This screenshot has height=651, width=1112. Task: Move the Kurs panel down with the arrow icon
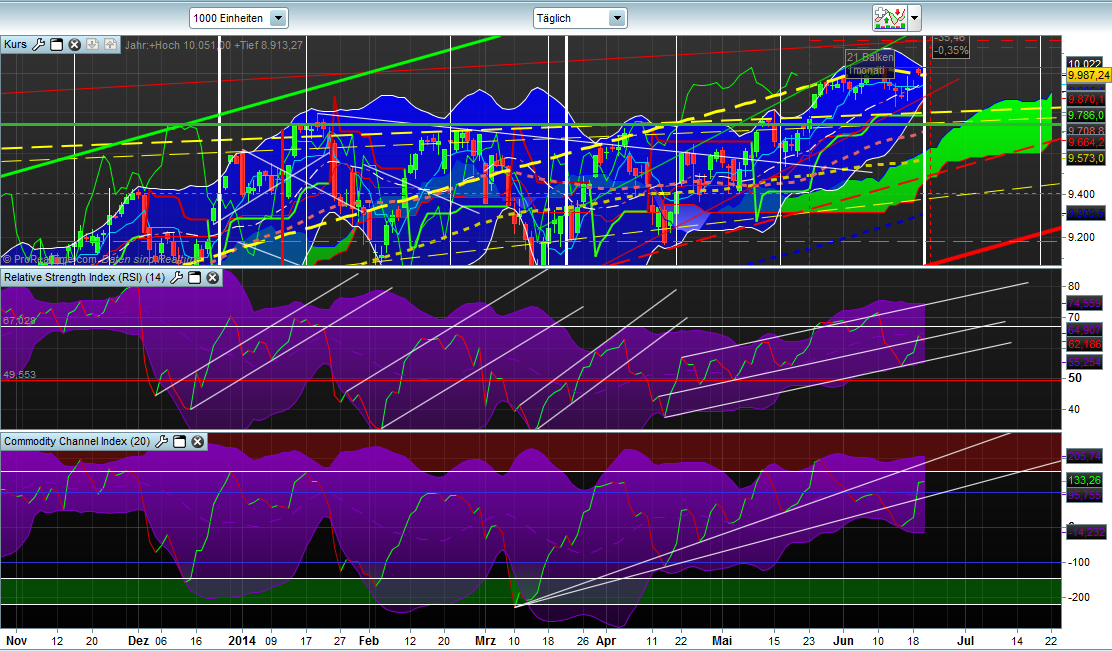tap(93, 44)
